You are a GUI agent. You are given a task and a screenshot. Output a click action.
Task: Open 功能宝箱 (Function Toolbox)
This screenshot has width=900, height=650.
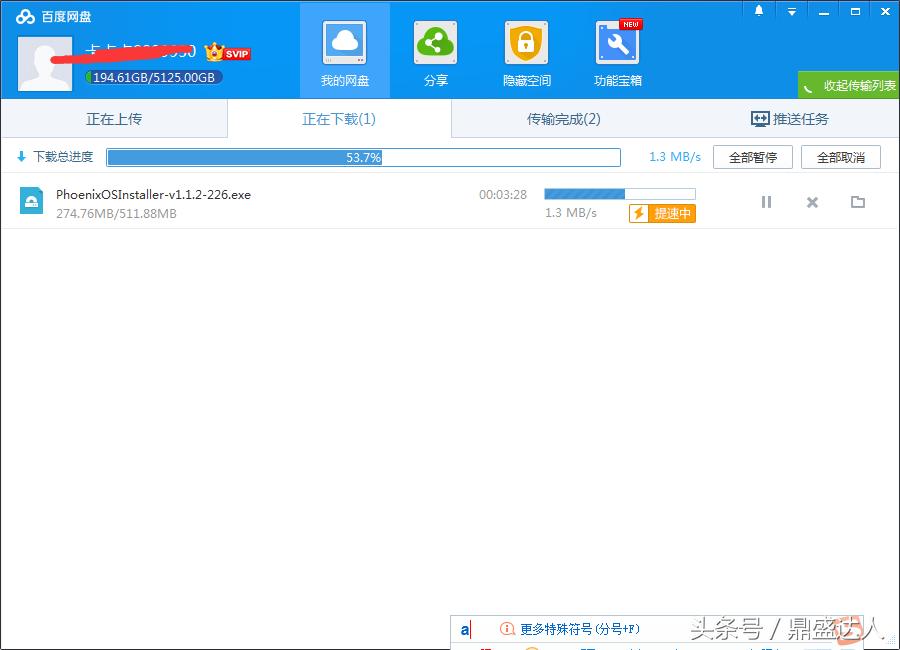(x=617, y=50)
